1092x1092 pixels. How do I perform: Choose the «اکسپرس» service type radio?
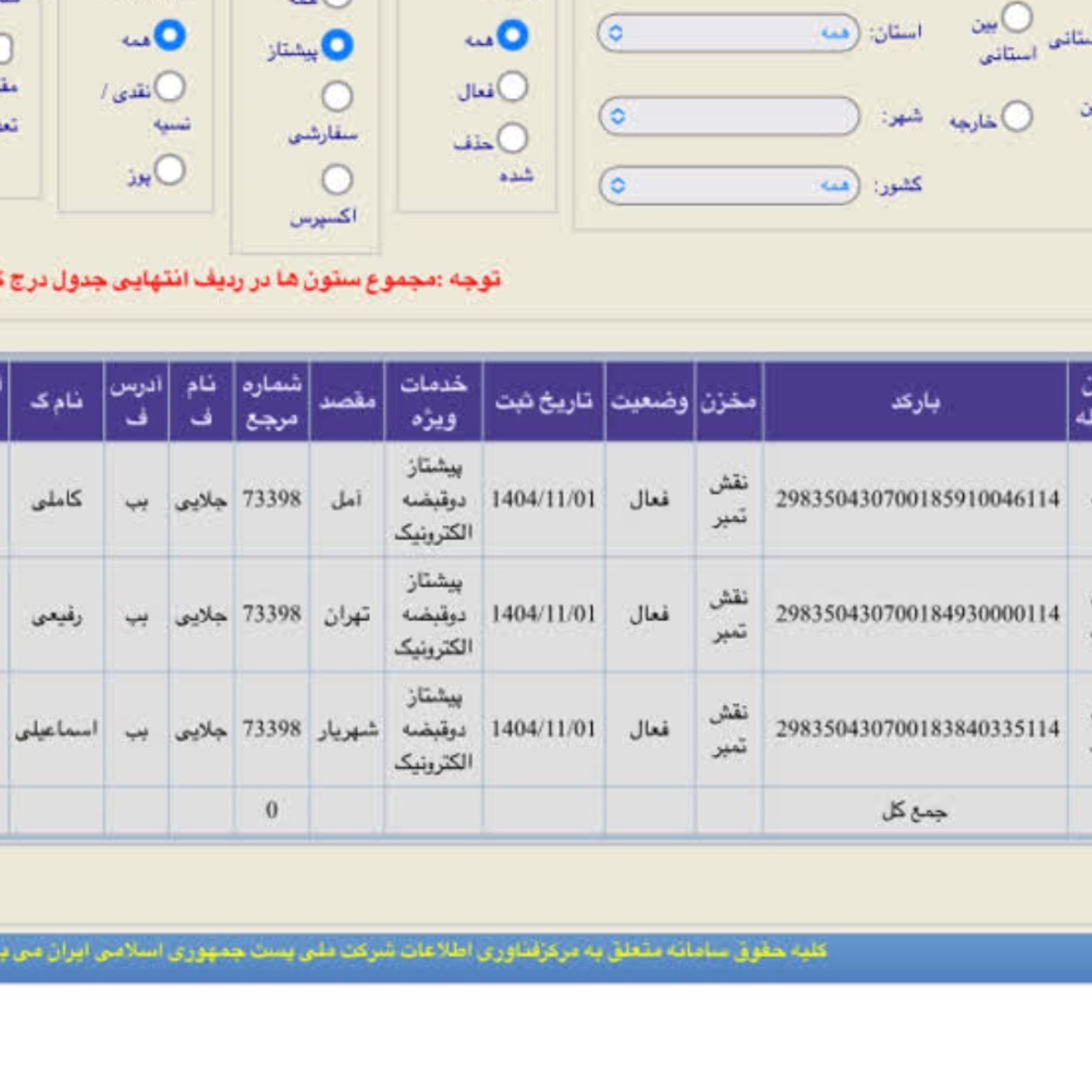337,180
